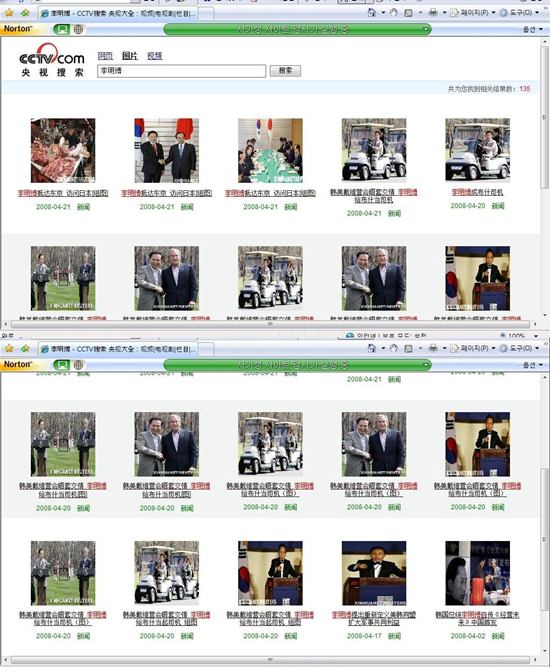Open 페이지(P) menu in top window

click(x=474, y=13)
